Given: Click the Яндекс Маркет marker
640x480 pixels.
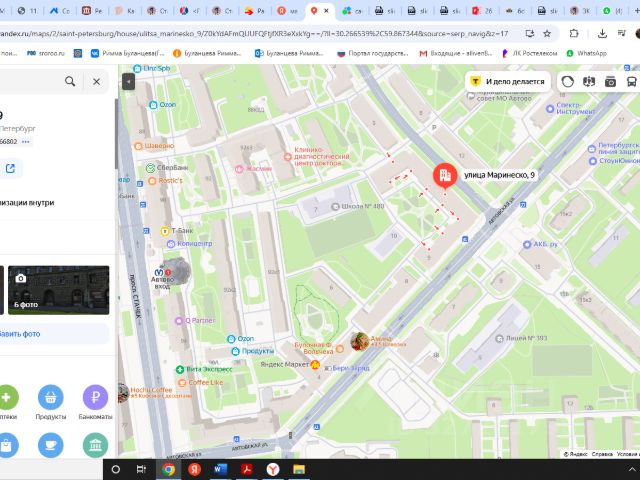Looking at the screenshot, I should [x=315, y=364].
